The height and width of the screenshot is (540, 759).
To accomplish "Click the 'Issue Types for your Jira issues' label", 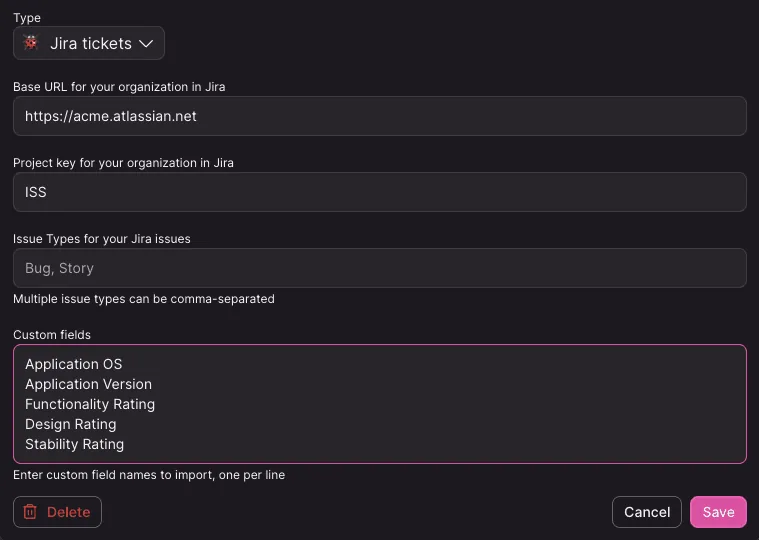I will pyautogui.click(x=102, y=239).
